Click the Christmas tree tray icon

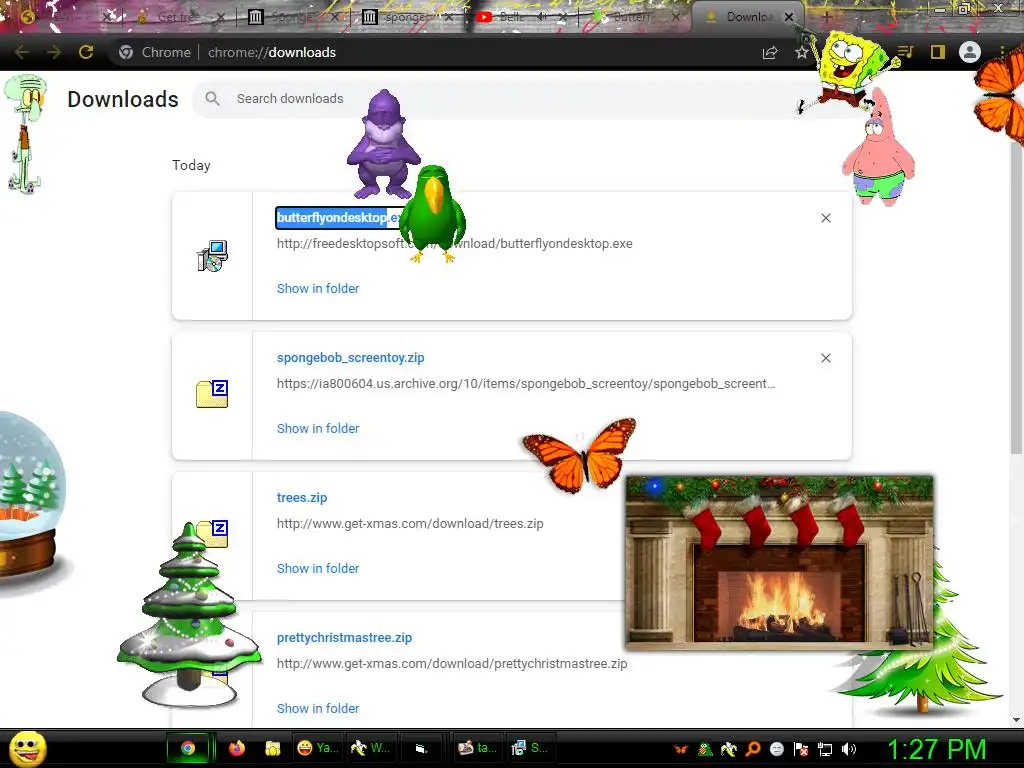click(705, 749)
